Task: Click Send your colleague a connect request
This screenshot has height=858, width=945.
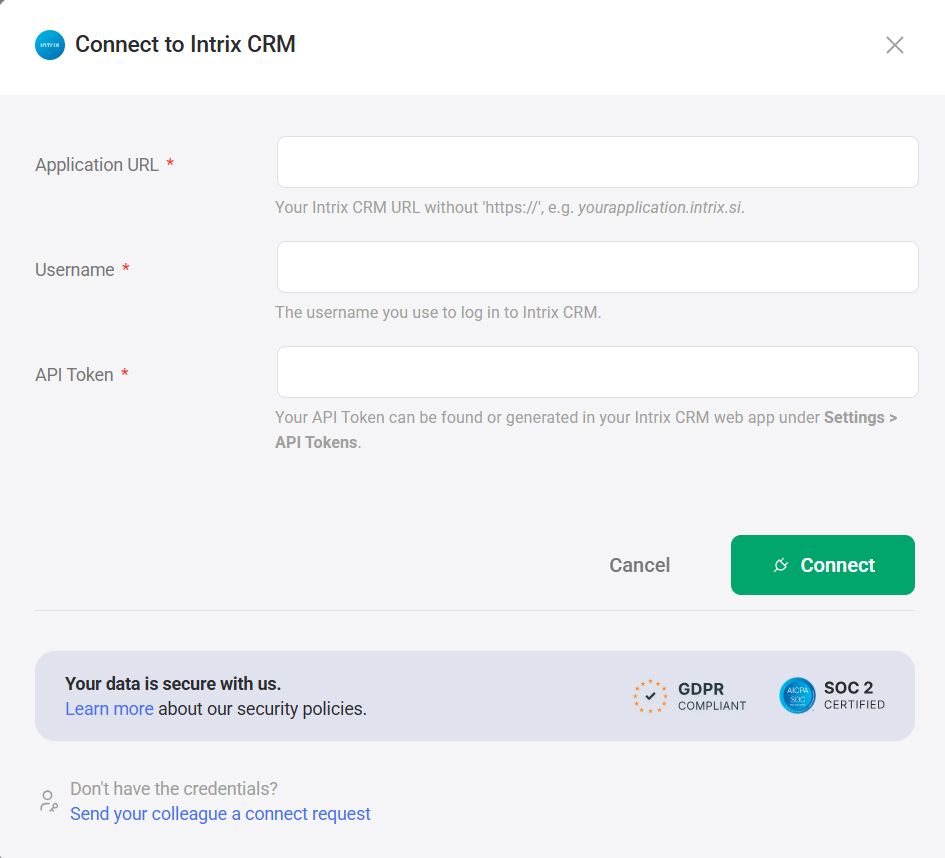Action: [220, 813]
